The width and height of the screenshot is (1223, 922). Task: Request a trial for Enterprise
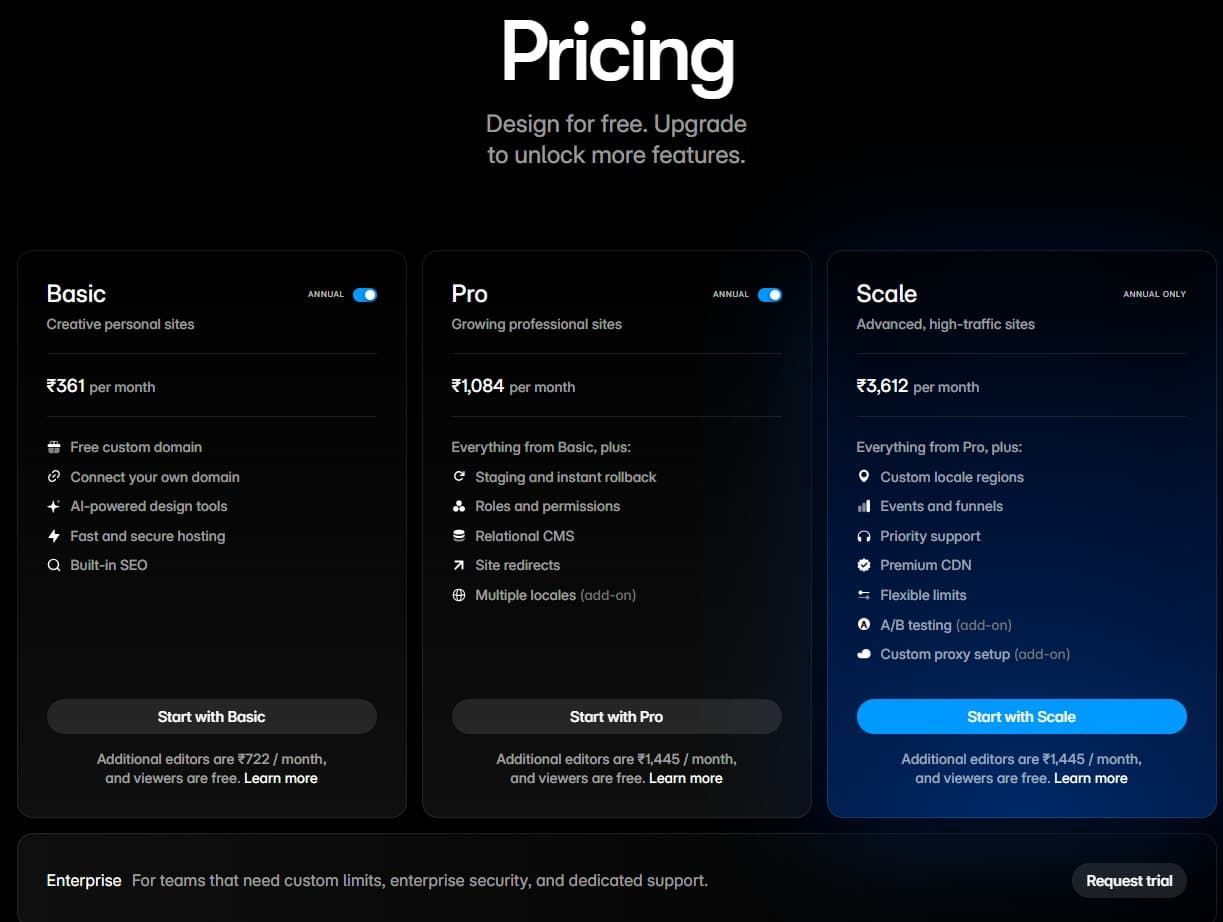coord(1129,880)
